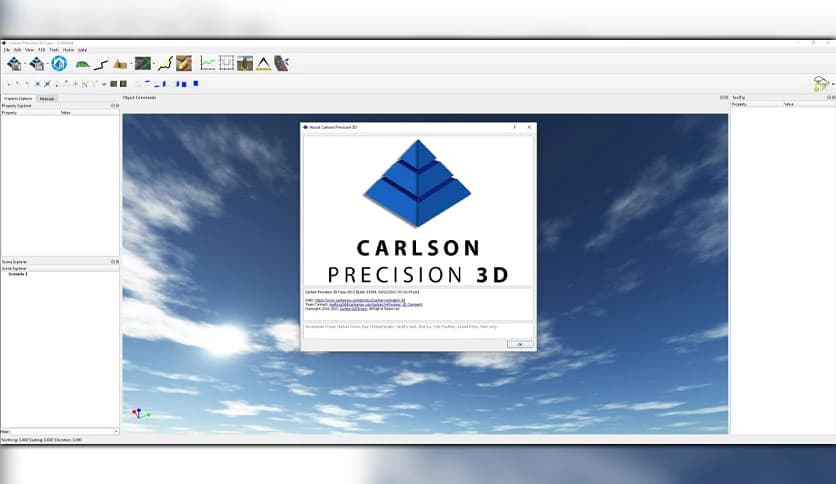Open dropdown arrow after dark green terrain icon
Screen dimensions: 836x484
click(154, 64)
